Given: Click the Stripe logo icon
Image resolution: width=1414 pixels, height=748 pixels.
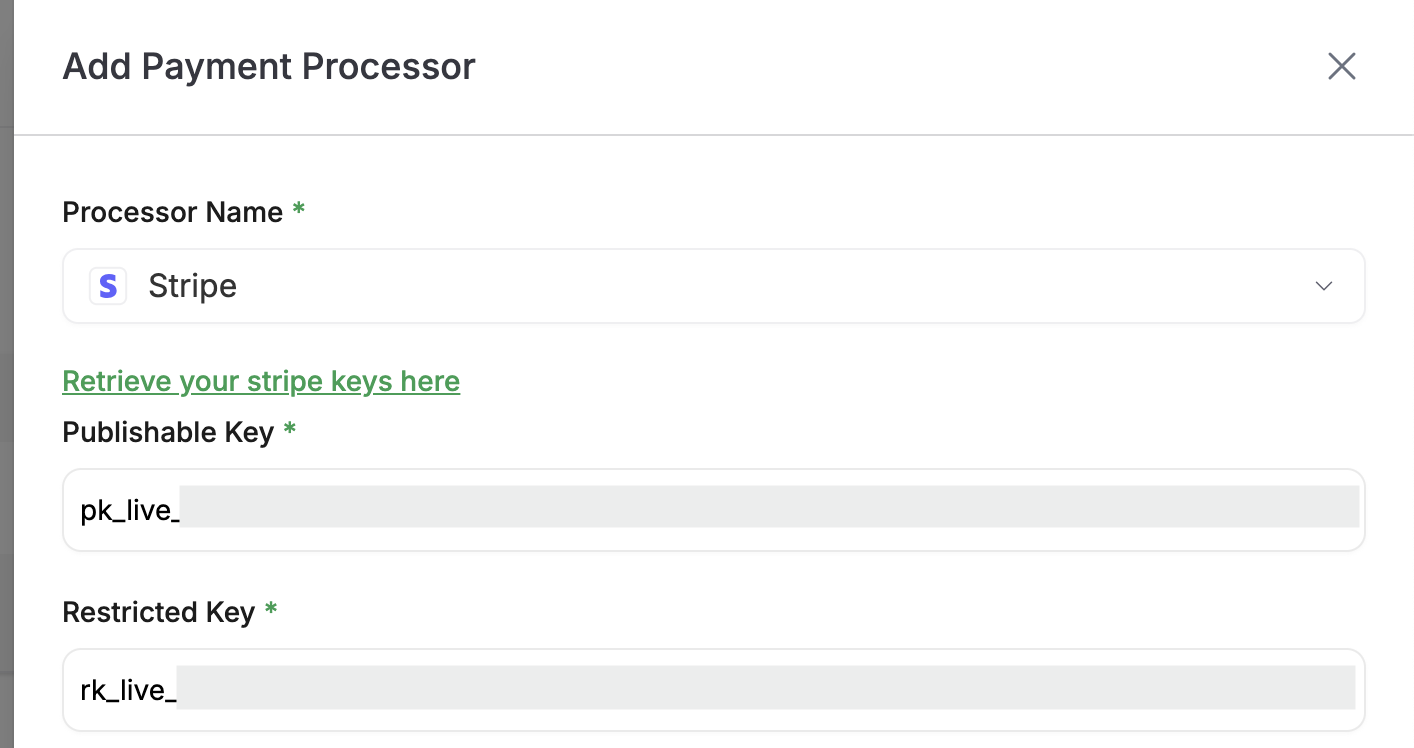Looking at the screenshot, I should click(108, 286).
